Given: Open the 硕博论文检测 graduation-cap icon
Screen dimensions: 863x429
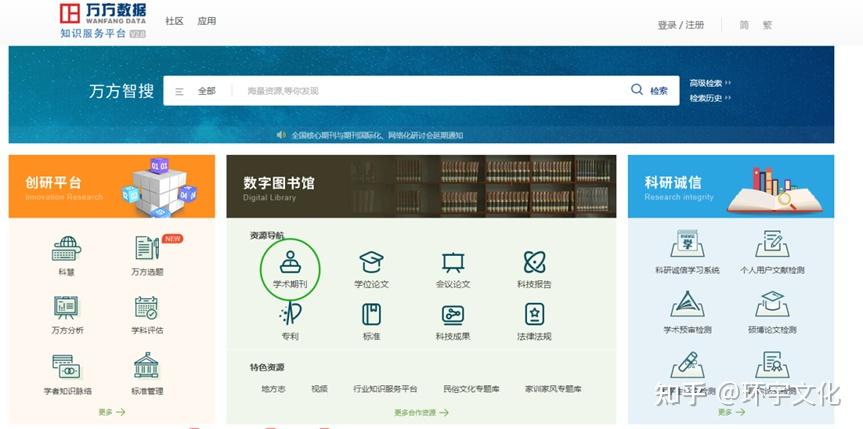Looking at the screenshot, I should [772, 303].
